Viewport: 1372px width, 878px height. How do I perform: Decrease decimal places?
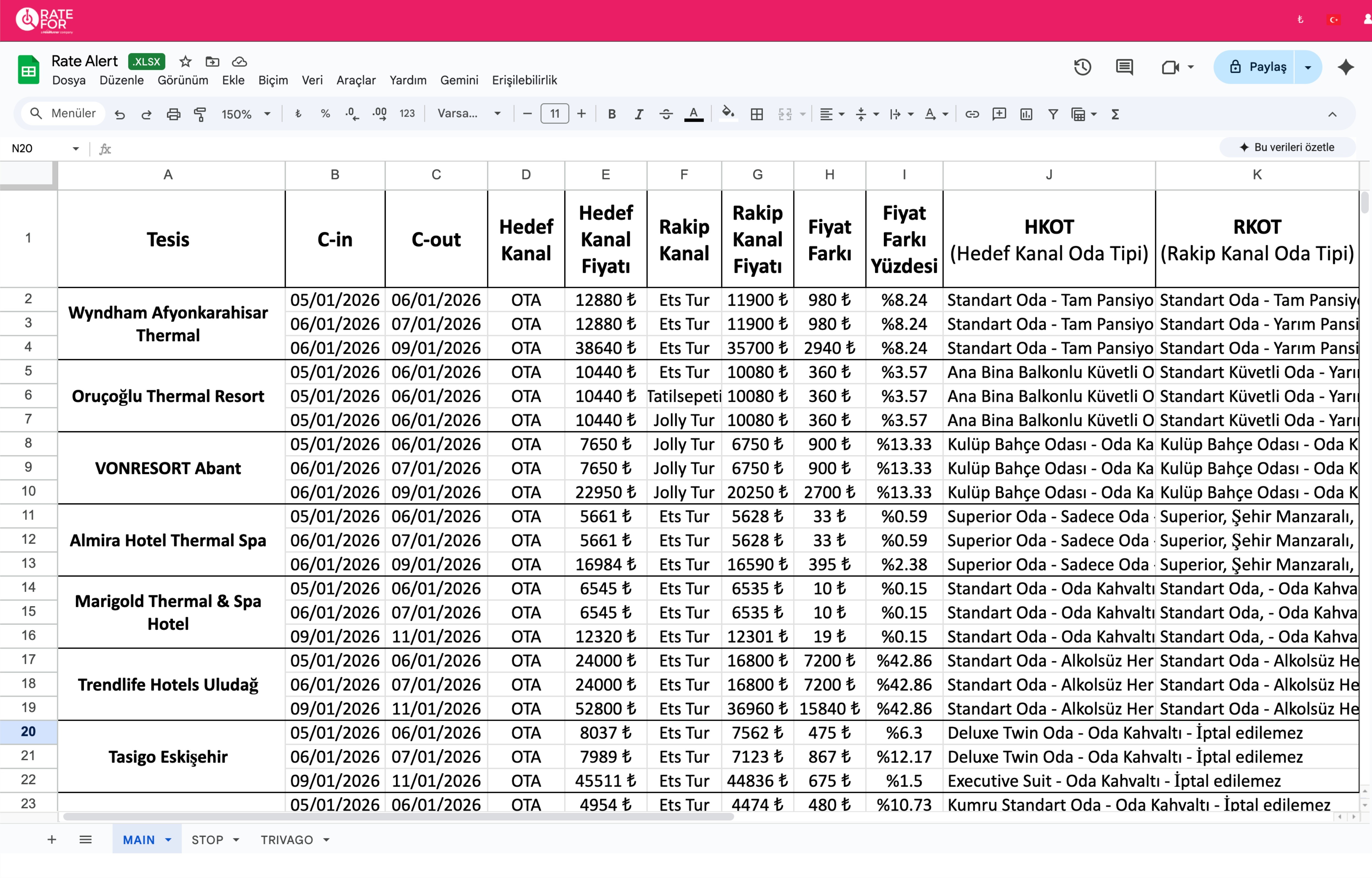(x=352, y=114)
